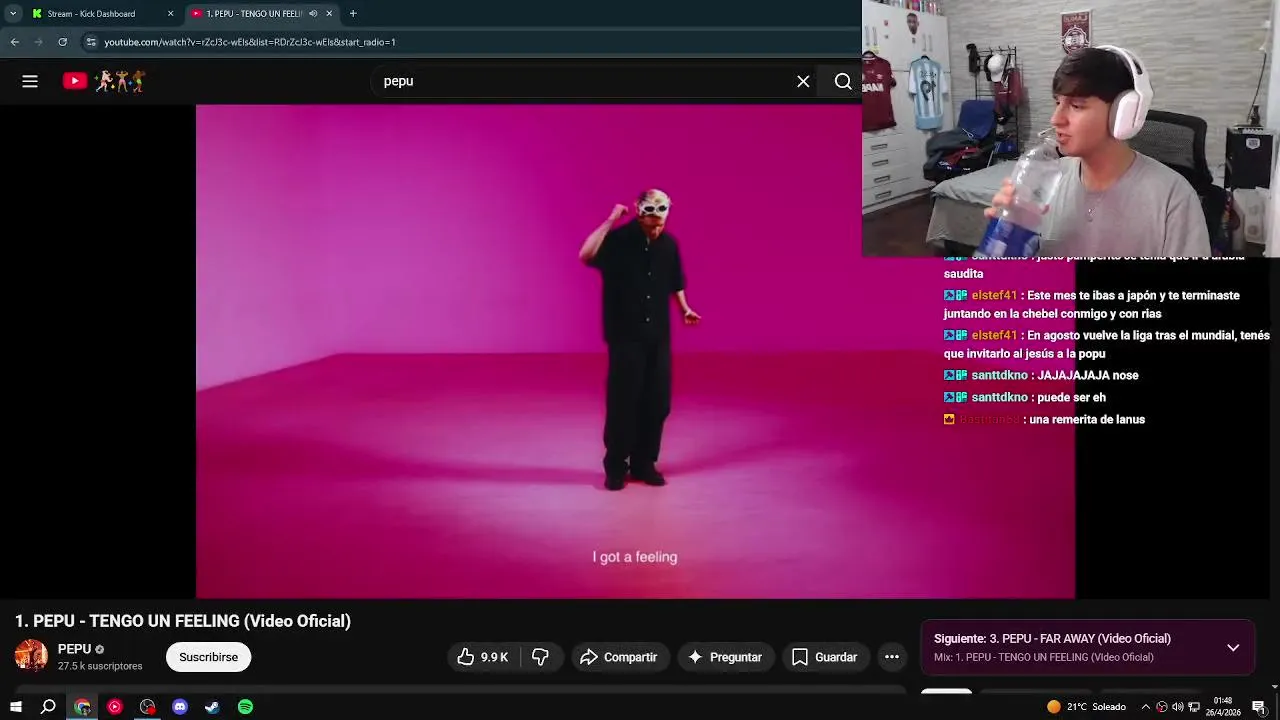Viewport: 1280px width, 720px height.
Task: Reload the current page
Action: (62, 42)
